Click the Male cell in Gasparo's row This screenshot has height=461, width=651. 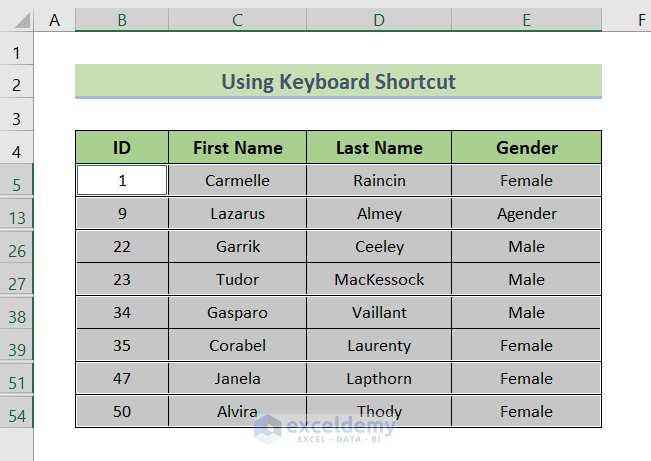(x=526, y=312)
